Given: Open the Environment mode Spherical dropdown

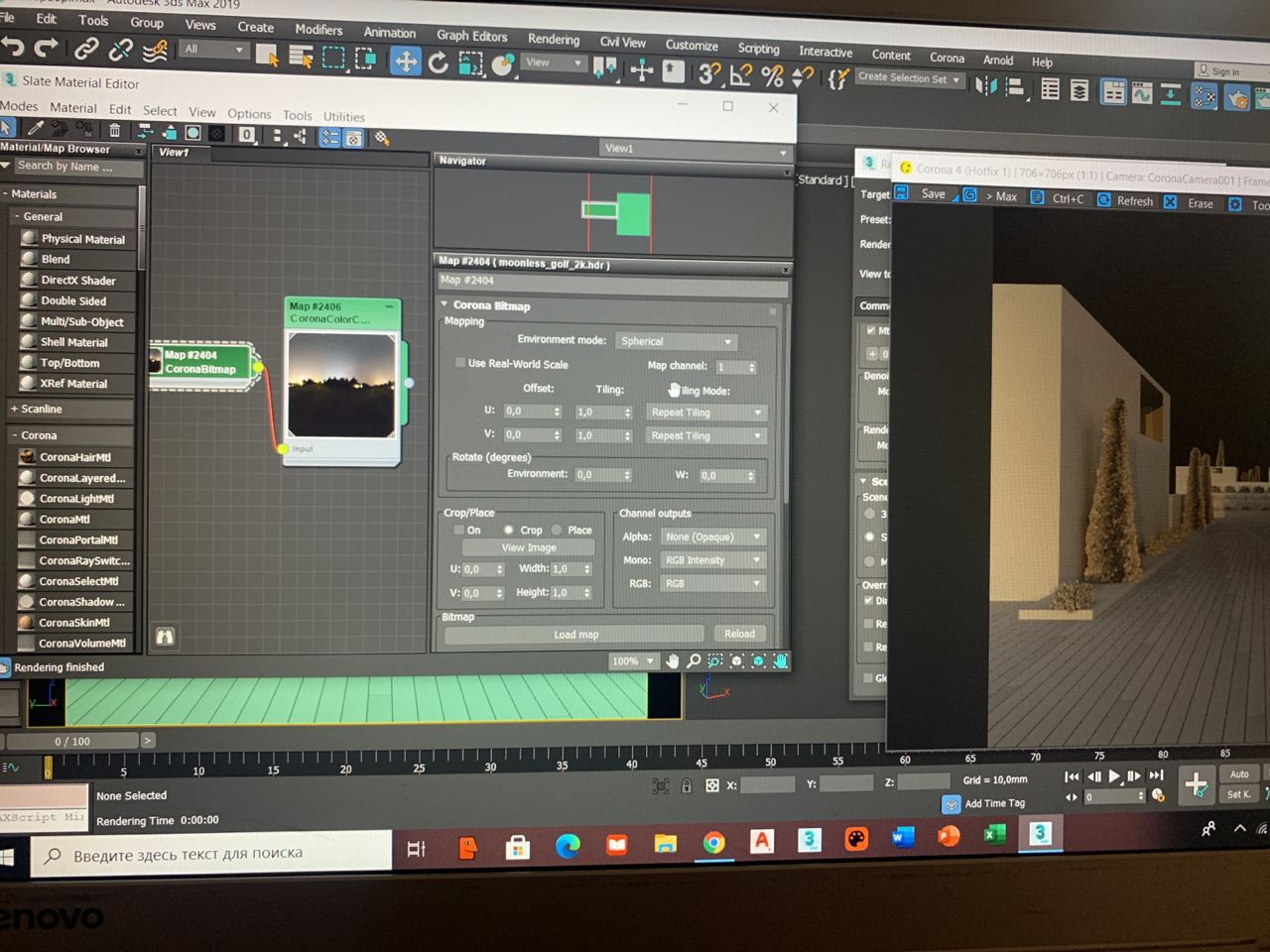Looking at the screenshot, I should click(x=676, y=341).
